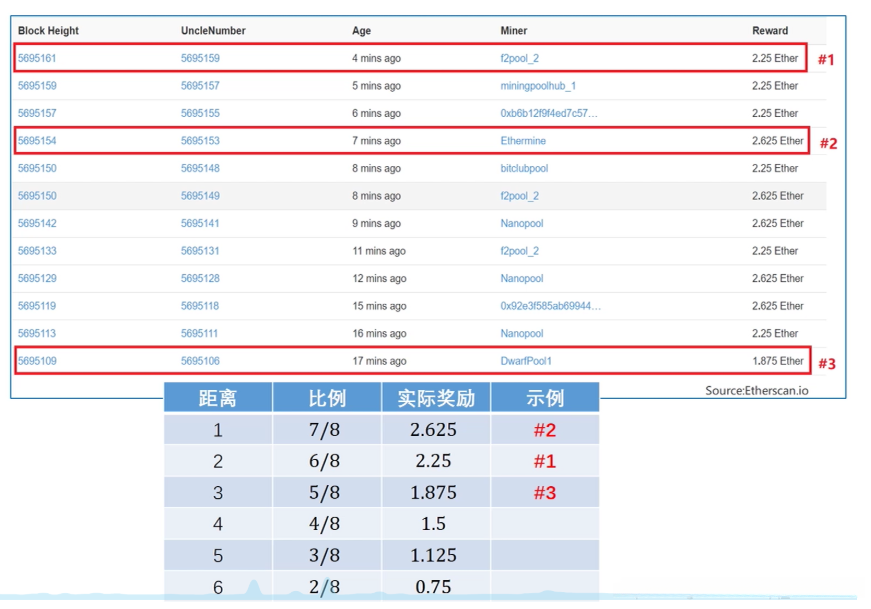The image size is (871, 609).
Task: Select the "4 mins ago" age cell
Action: coord(376,58)
